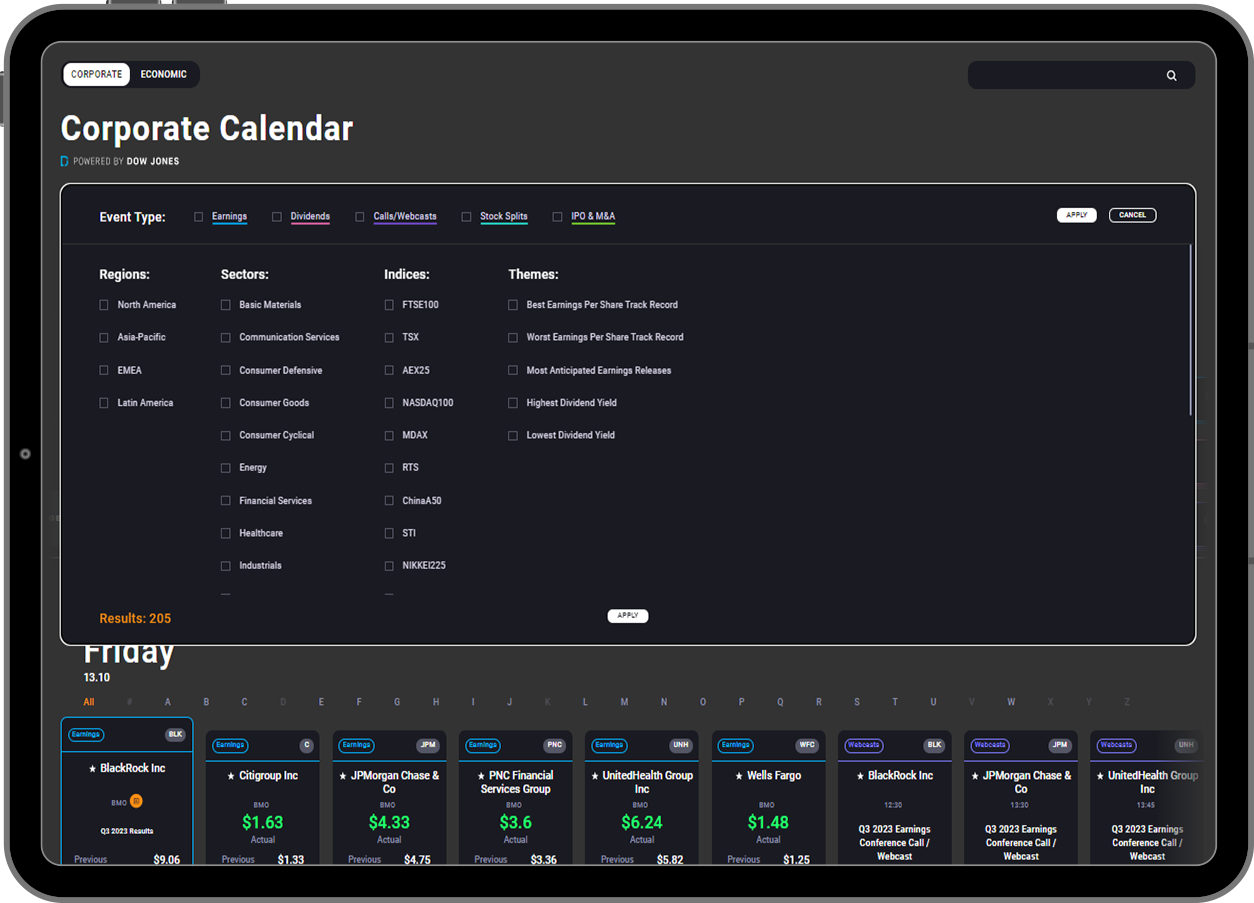The image size is (1254, 903).
Task: Click the Dow Jones logo icon
Action: pos(65,161)
